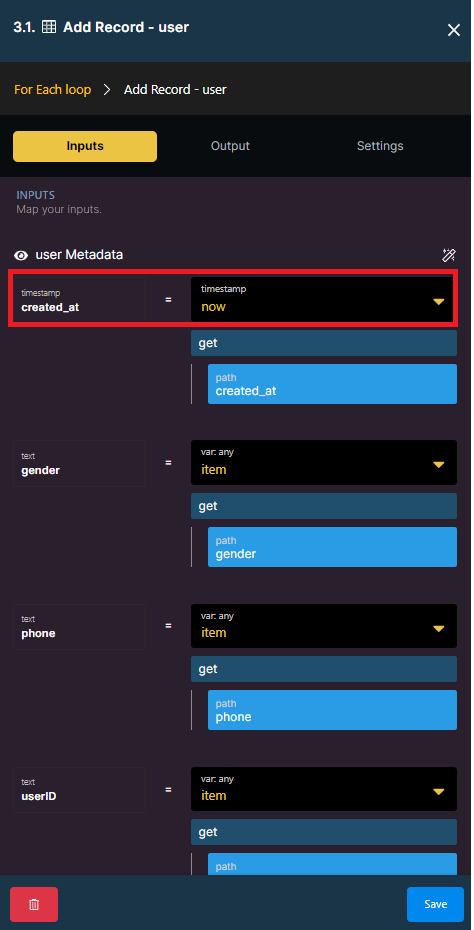The height and width of the screenshot is (930, 474).
Task: Toggle user Metadata visibility eye
Action: (x=21, y=255)
